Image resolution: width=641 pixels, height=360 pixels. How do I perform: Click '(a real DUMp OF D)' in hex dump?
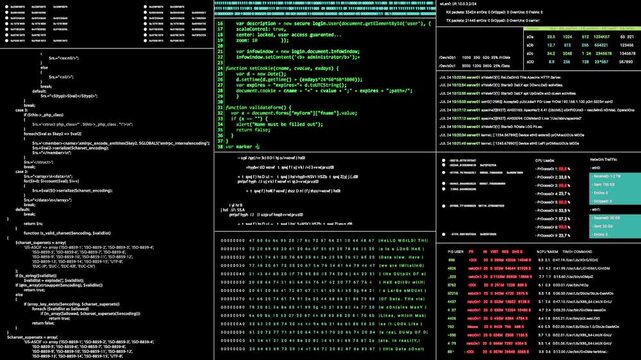tap(403, 332)
